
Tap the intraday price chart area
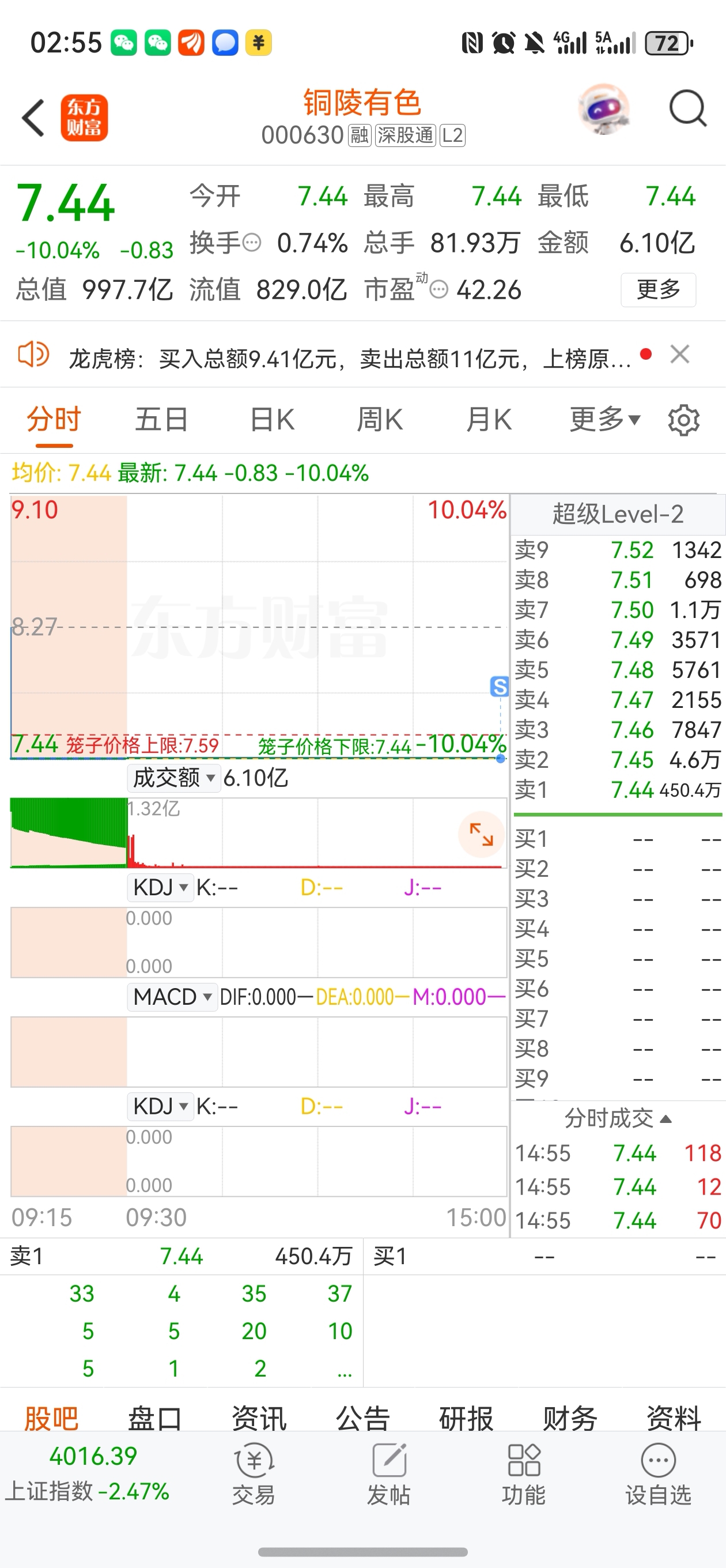click(259, 627)
